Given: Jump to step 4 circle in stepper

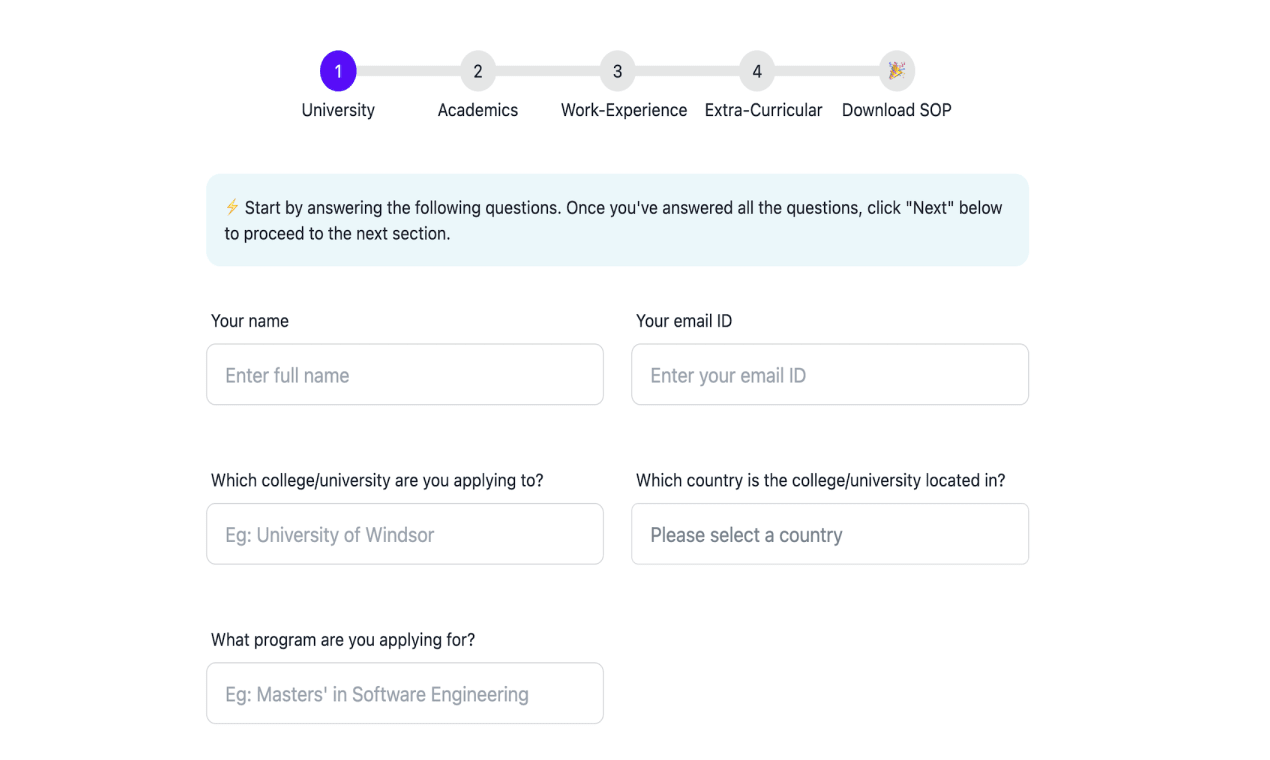Looking at the screenshot, I should [x=757, y=71].
